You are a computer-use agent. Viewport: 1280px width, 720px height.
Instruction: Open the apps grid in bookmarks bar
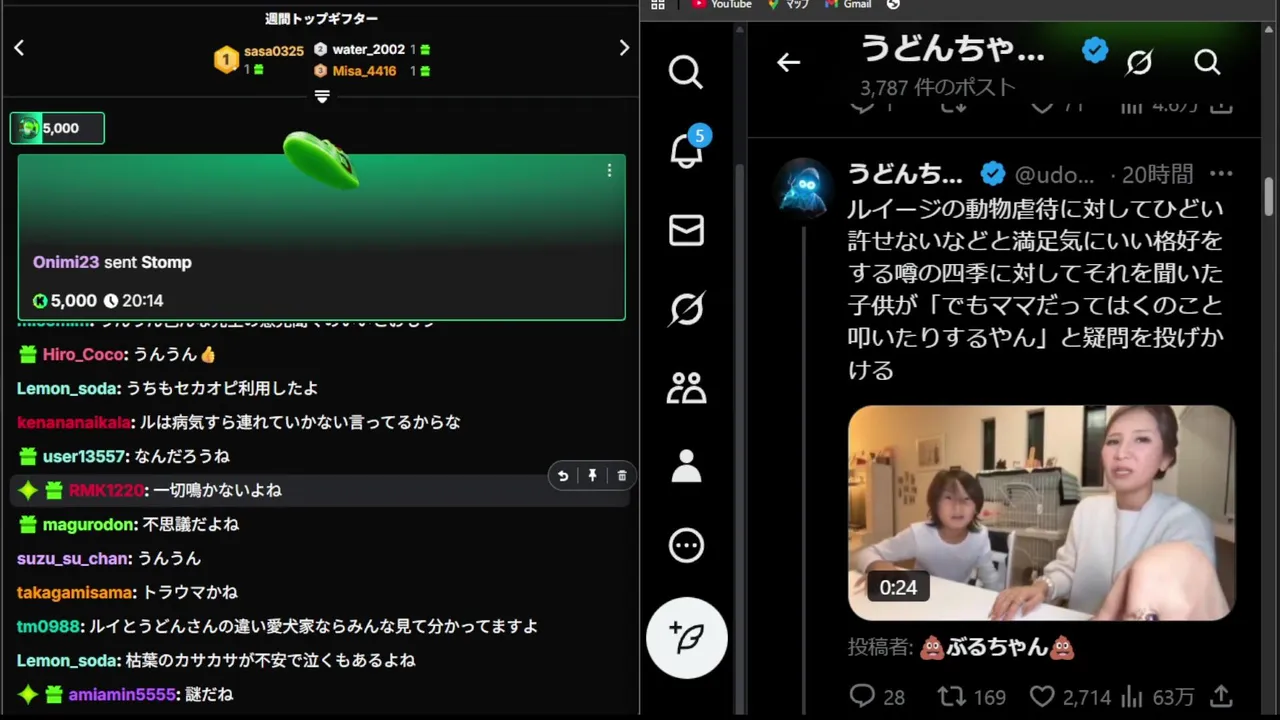click(x=658, y=5)
